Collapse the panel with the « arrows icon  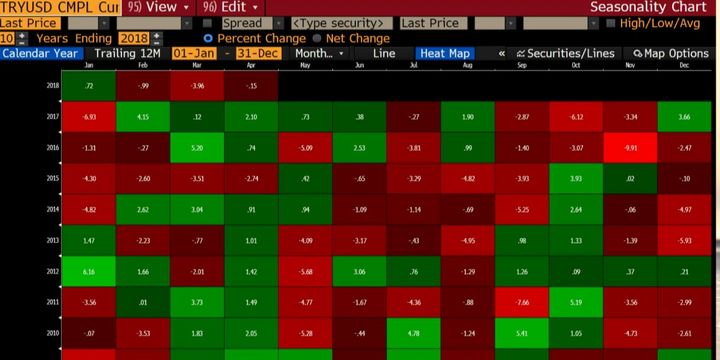point(501,54)
